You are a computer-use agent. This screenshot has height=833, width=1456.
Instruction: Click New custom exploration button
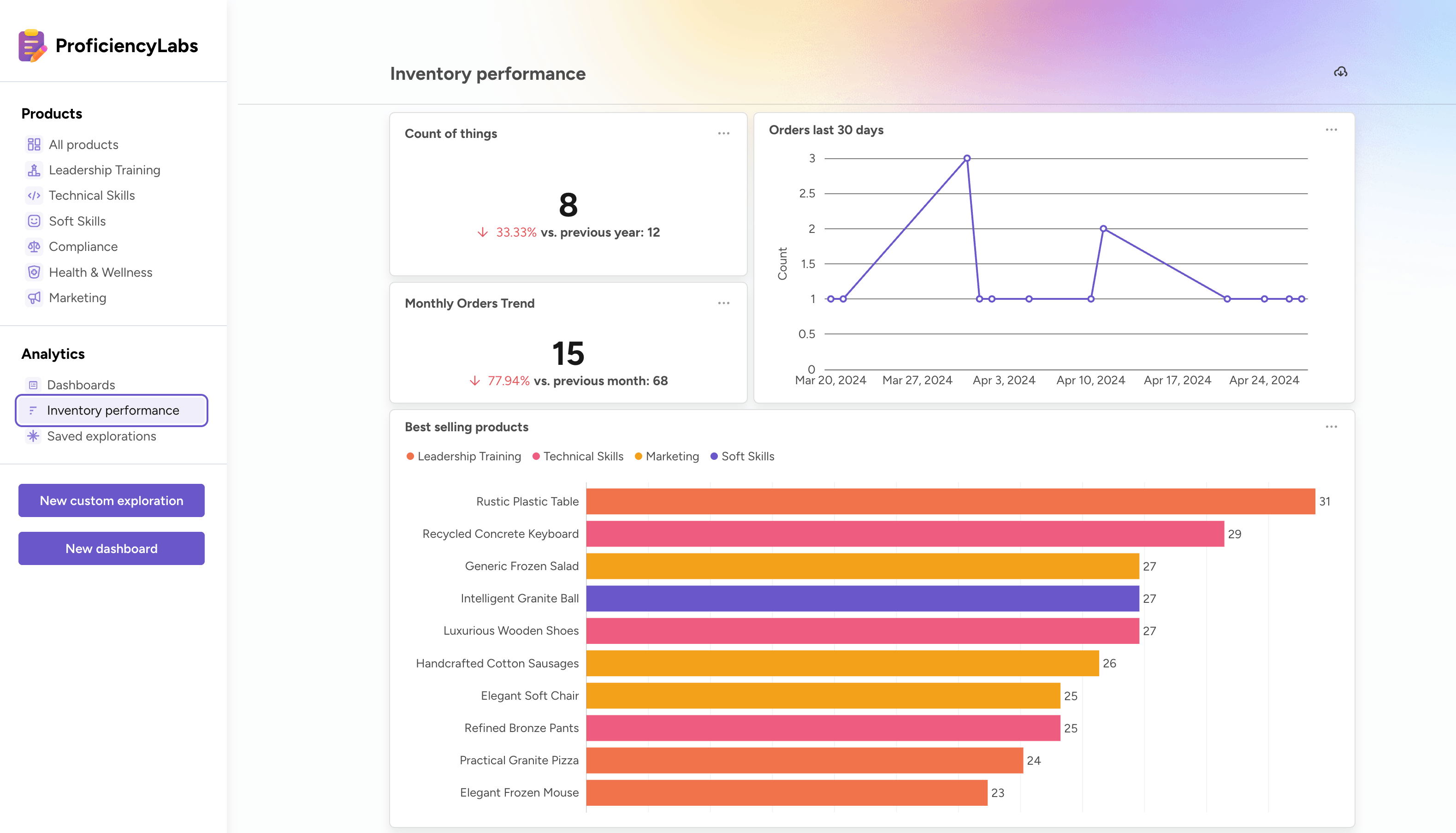pos(112,500)
